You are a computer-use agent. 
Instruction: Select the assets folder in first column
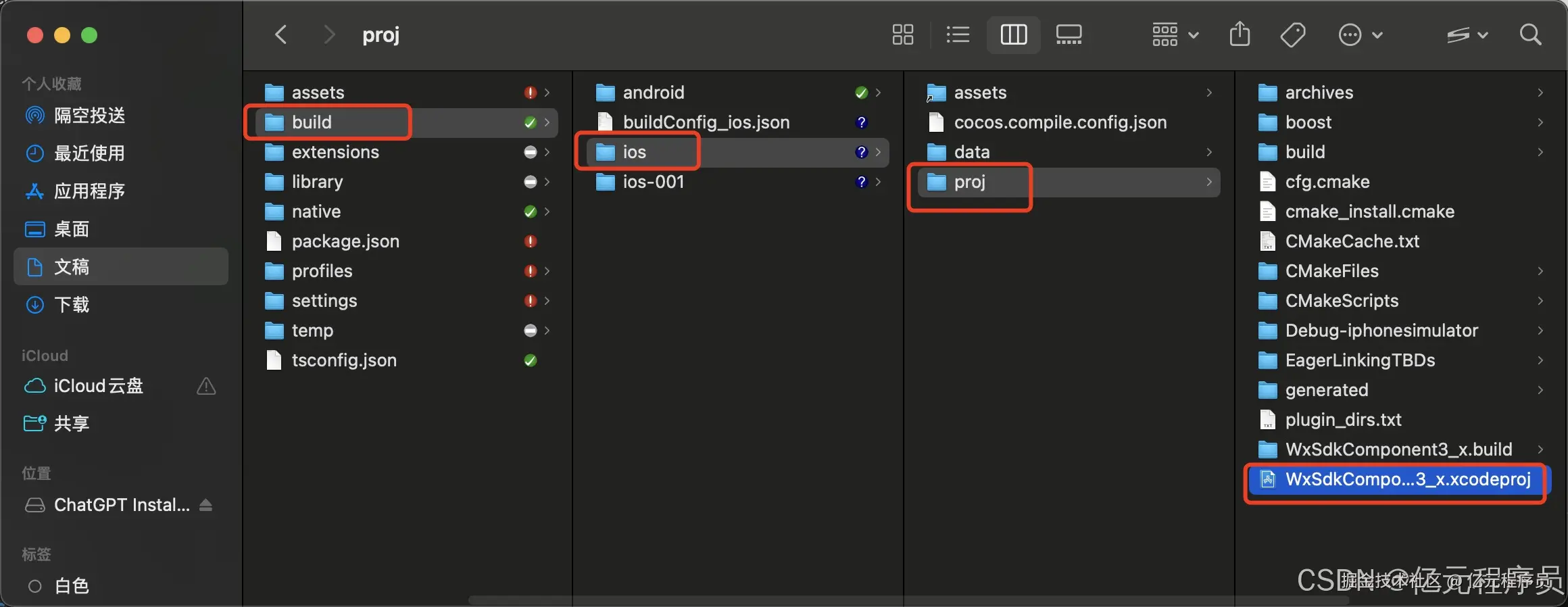pos(406,93)
